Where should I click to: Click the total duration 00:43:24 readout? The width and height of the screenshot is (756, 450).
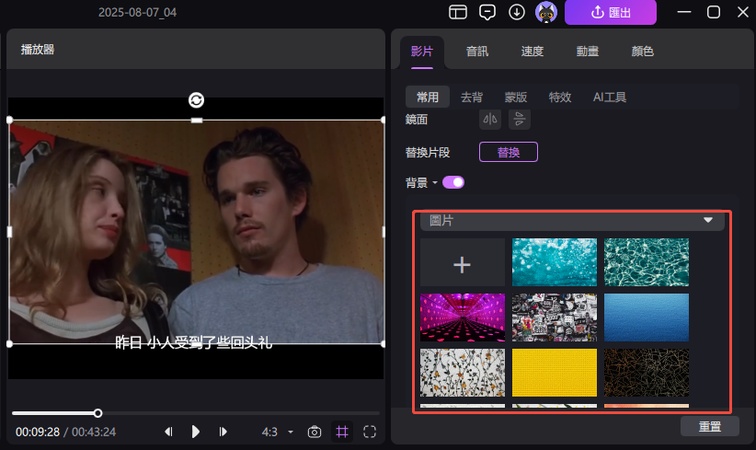[x=94, y=432]
